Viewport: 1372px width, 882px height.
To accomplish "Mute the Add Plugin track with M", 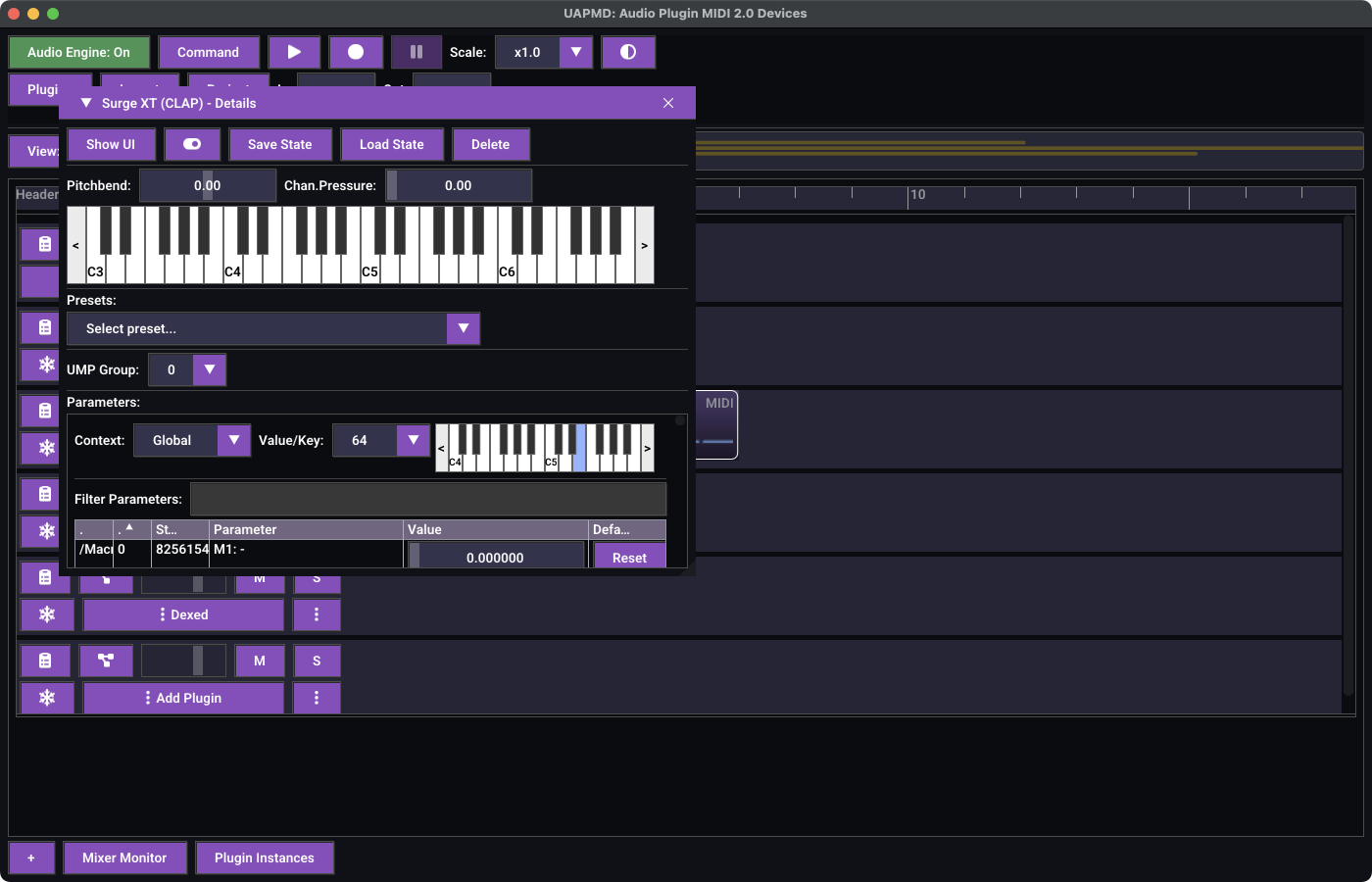I will point(260,661).
